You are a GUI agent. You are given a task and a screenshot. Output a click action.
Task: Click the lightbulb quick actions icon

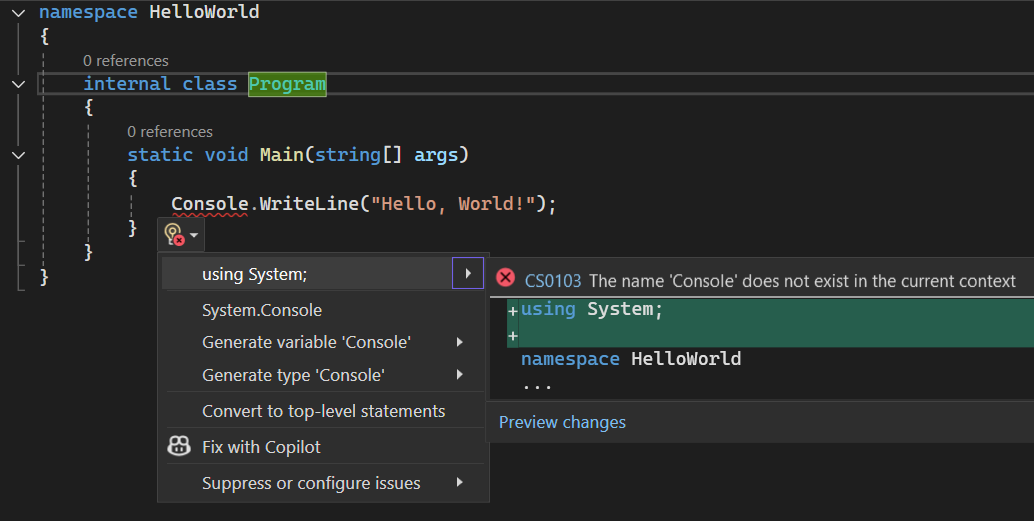tap(174, 235)
